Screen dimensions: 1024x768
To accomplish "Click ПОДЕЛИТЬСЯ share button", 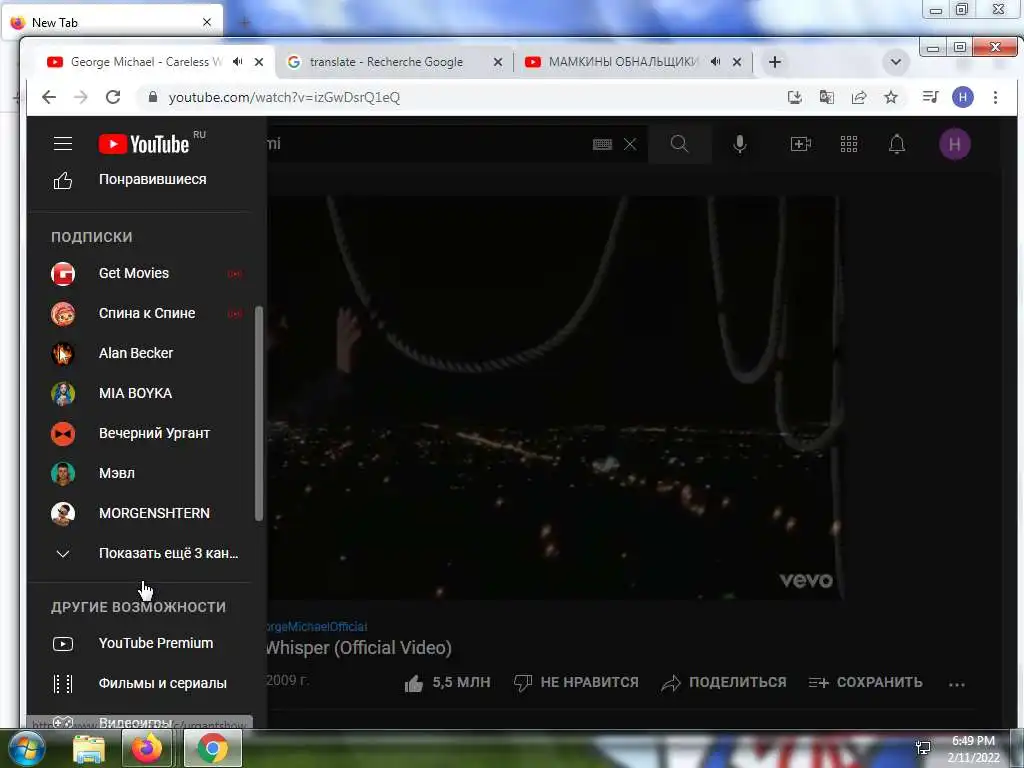I will click(x=724, y=682).
